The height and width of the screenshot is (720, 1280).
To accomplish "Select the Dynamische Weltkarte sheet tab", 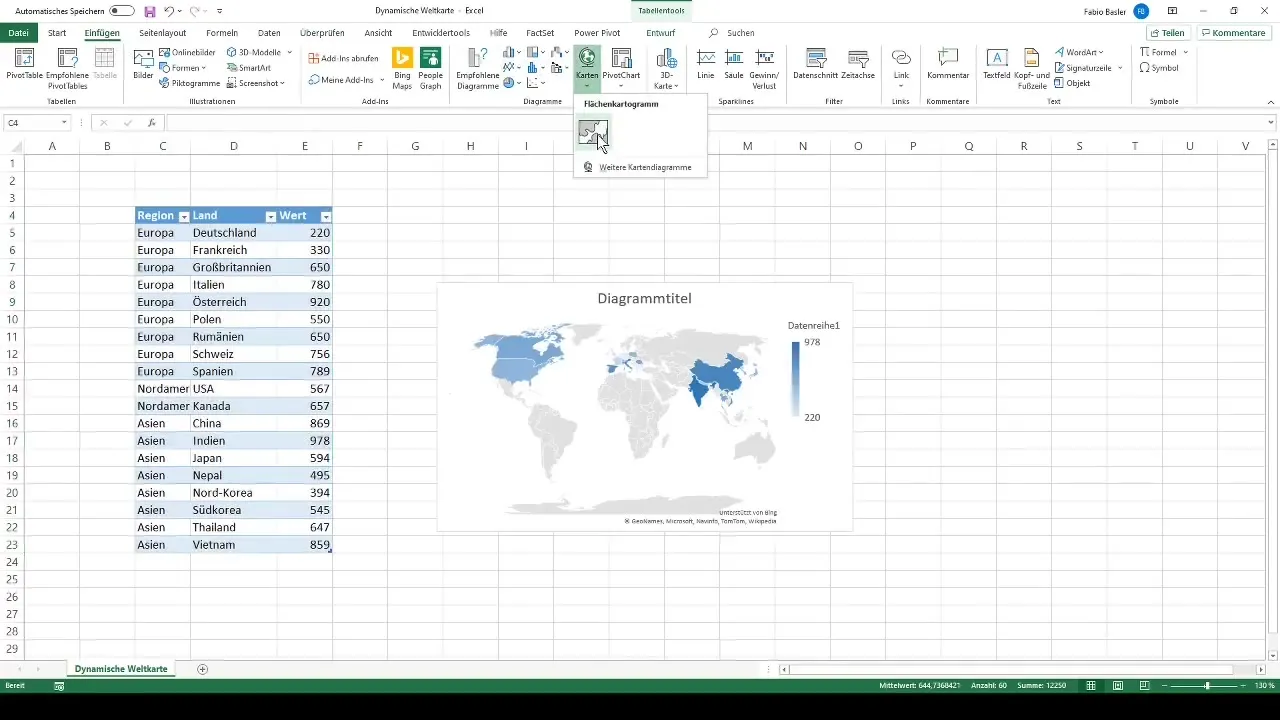I will (121, 668).
